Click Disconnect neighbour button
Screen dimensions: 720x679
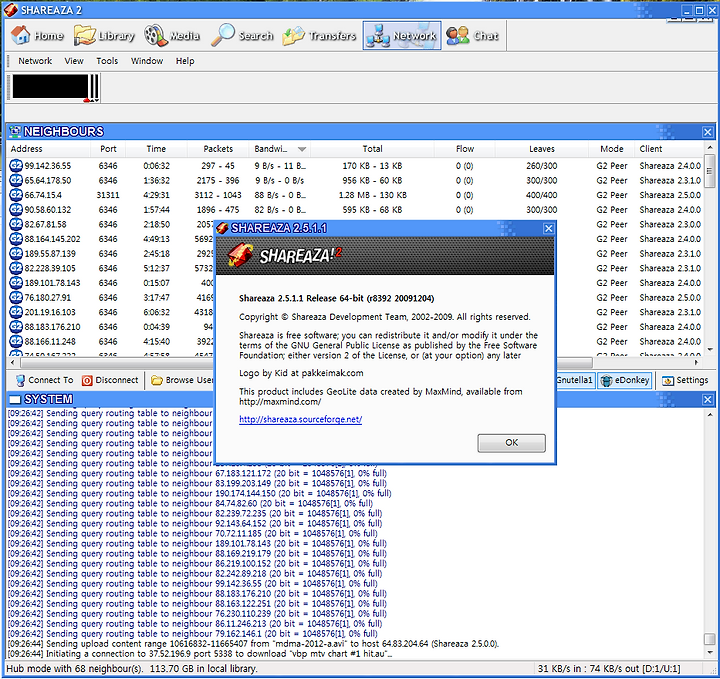pyautogui.click(x=110, y=380)
